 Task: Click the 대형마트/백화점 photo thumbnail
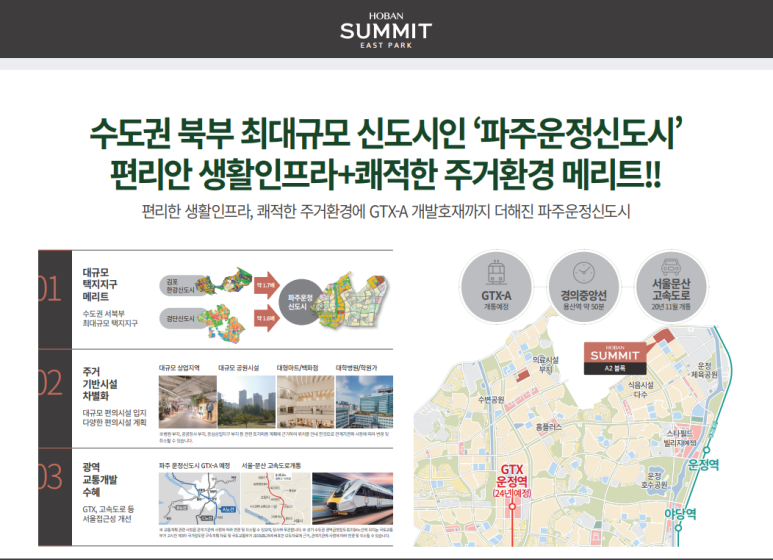306,402
